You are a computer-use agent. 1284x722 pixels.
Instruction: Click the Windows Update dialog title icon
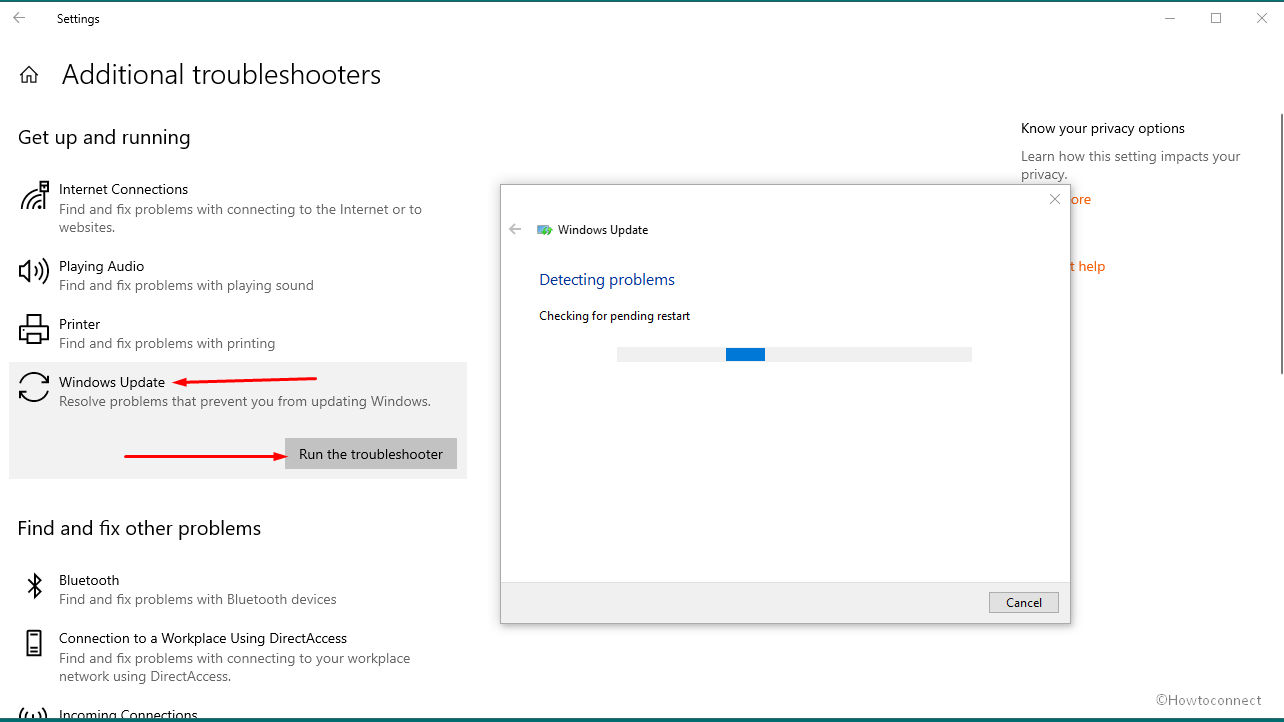tap(544, 230)
